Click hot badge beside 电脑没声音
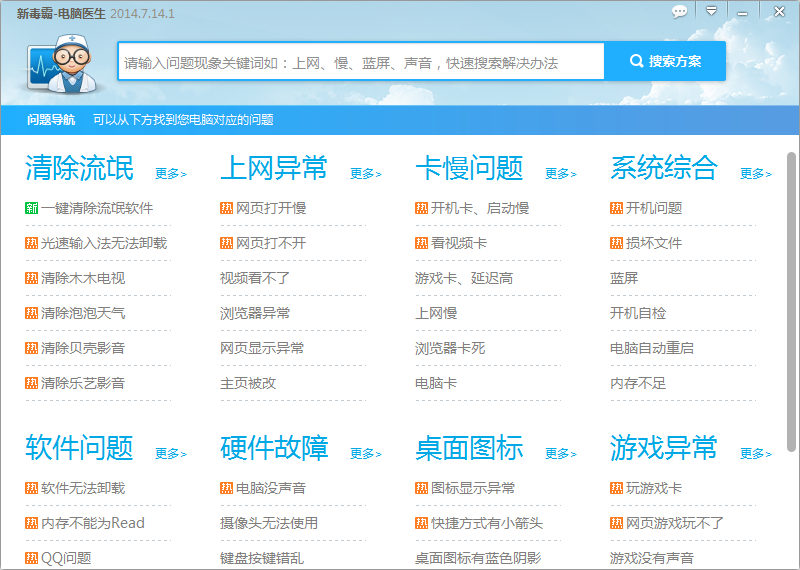This screenshot has width=800, height=570. 227,488
